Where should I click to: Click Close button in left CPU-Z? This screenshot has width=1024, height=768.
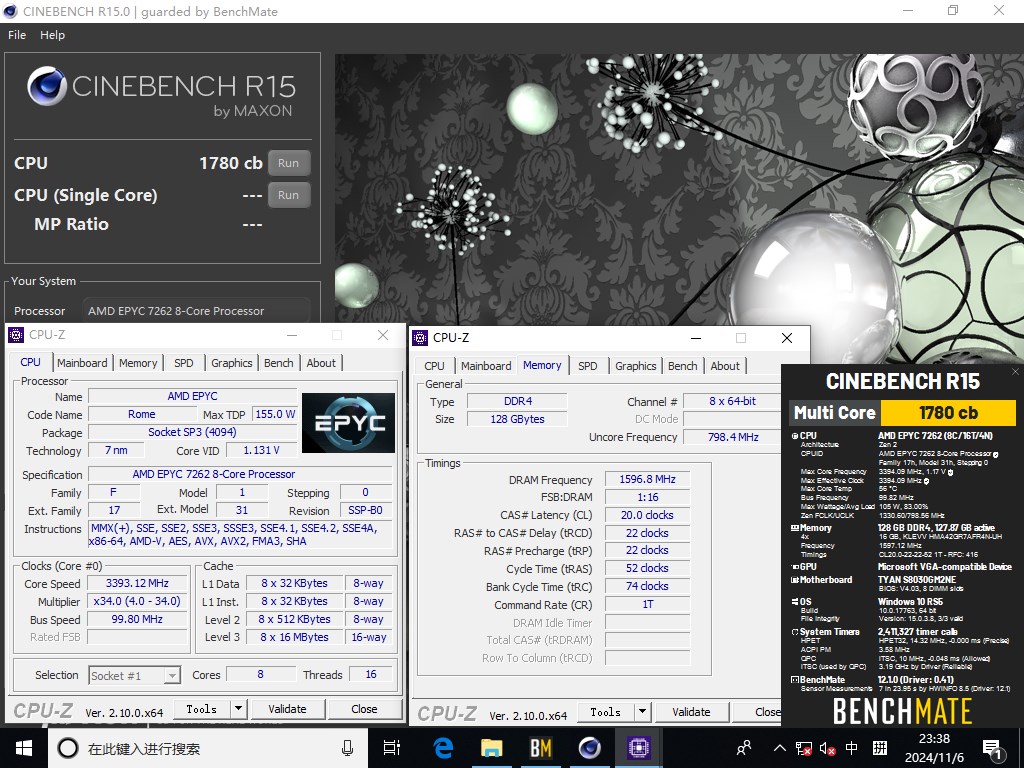coord(364,709)
